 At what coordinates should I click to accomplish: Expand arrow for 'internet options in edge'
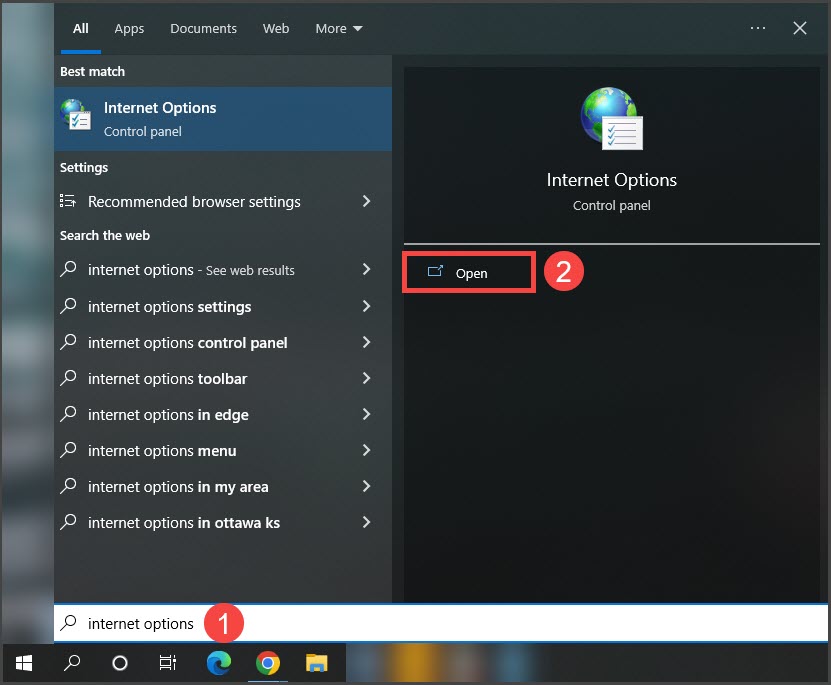tap(366, 414)
